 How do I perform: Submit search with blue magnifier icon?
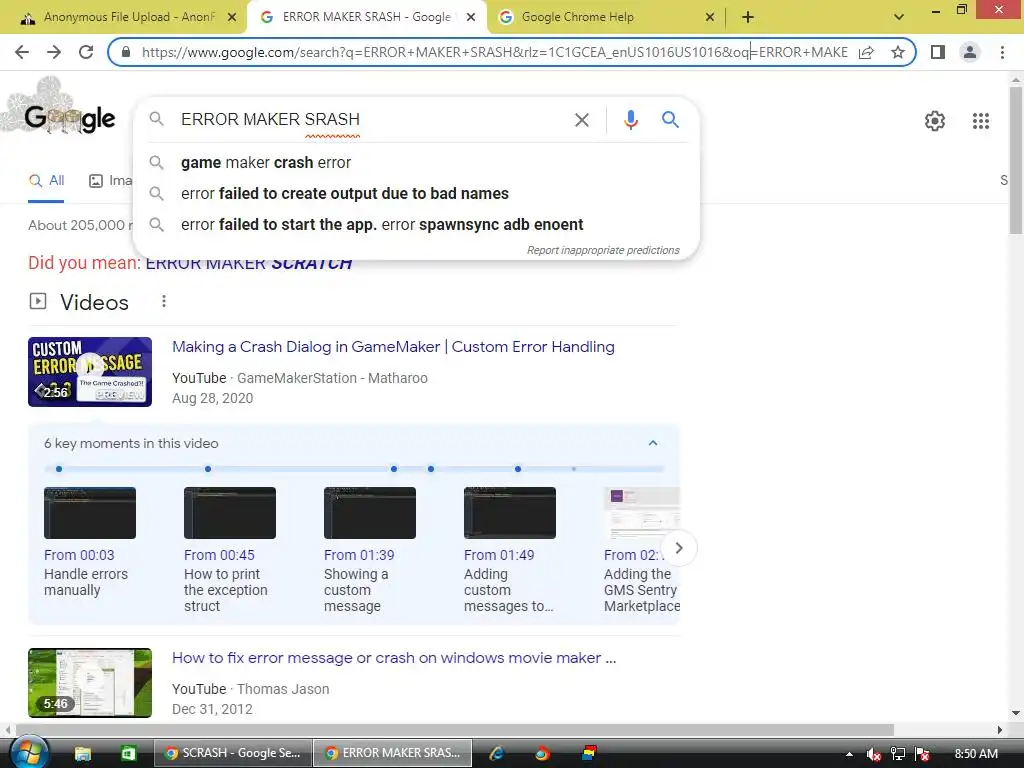tap(670, 120)
